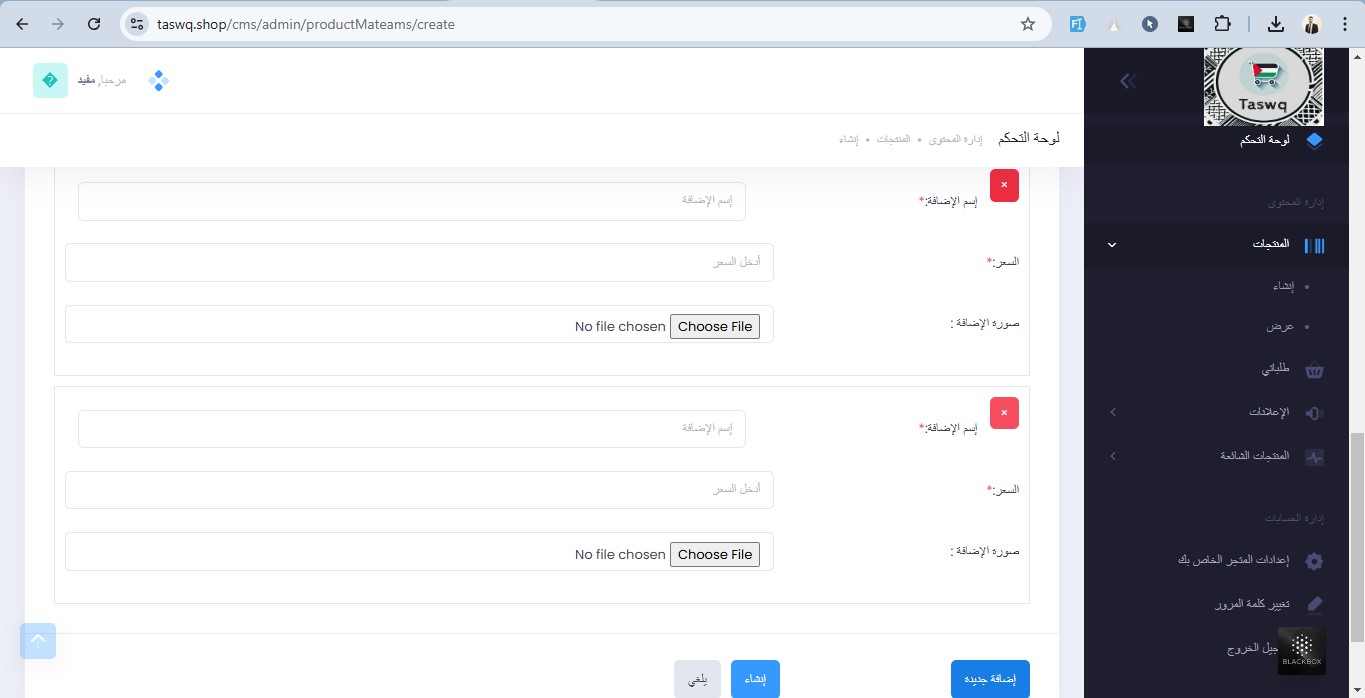The height and width of the screenshot is (698, 1365).
Task: Bookmark this page with star icon
Action: 1027,24
